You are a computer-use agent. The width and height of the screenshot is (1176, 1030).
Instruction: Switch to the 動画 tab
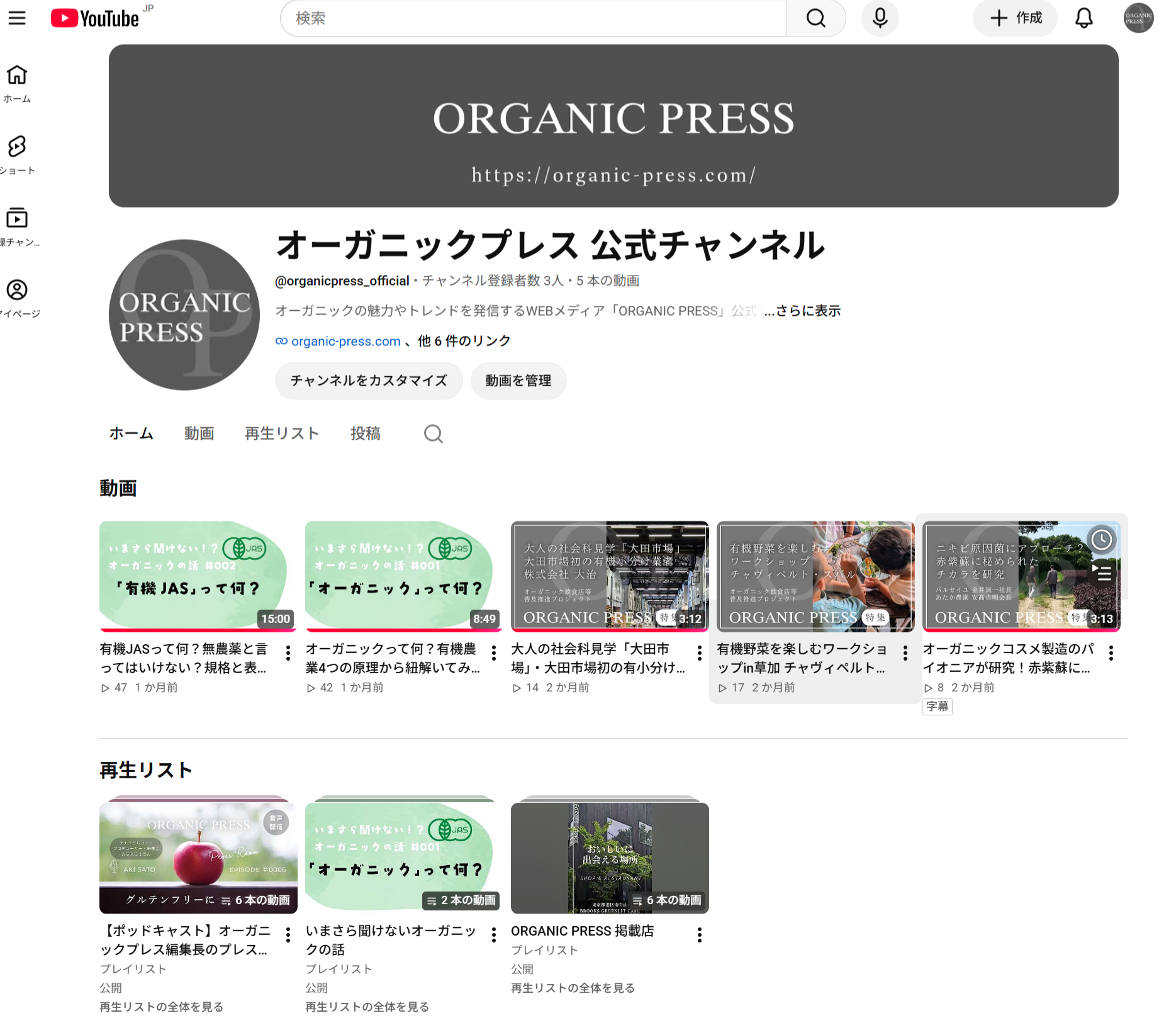click(199, 434)
